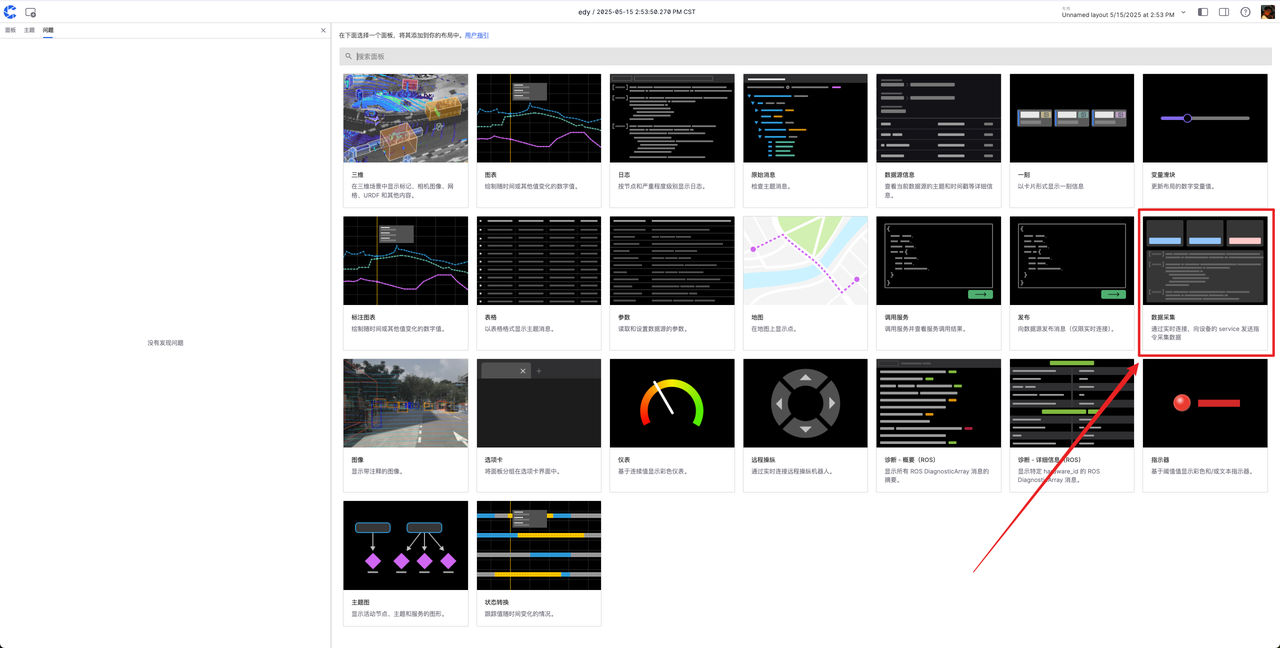Choose the 指示器 indicator panel
Image resolution: width=1280 pixels, height=648 pixels.
pyautogui.click(x=1205, y=424)
